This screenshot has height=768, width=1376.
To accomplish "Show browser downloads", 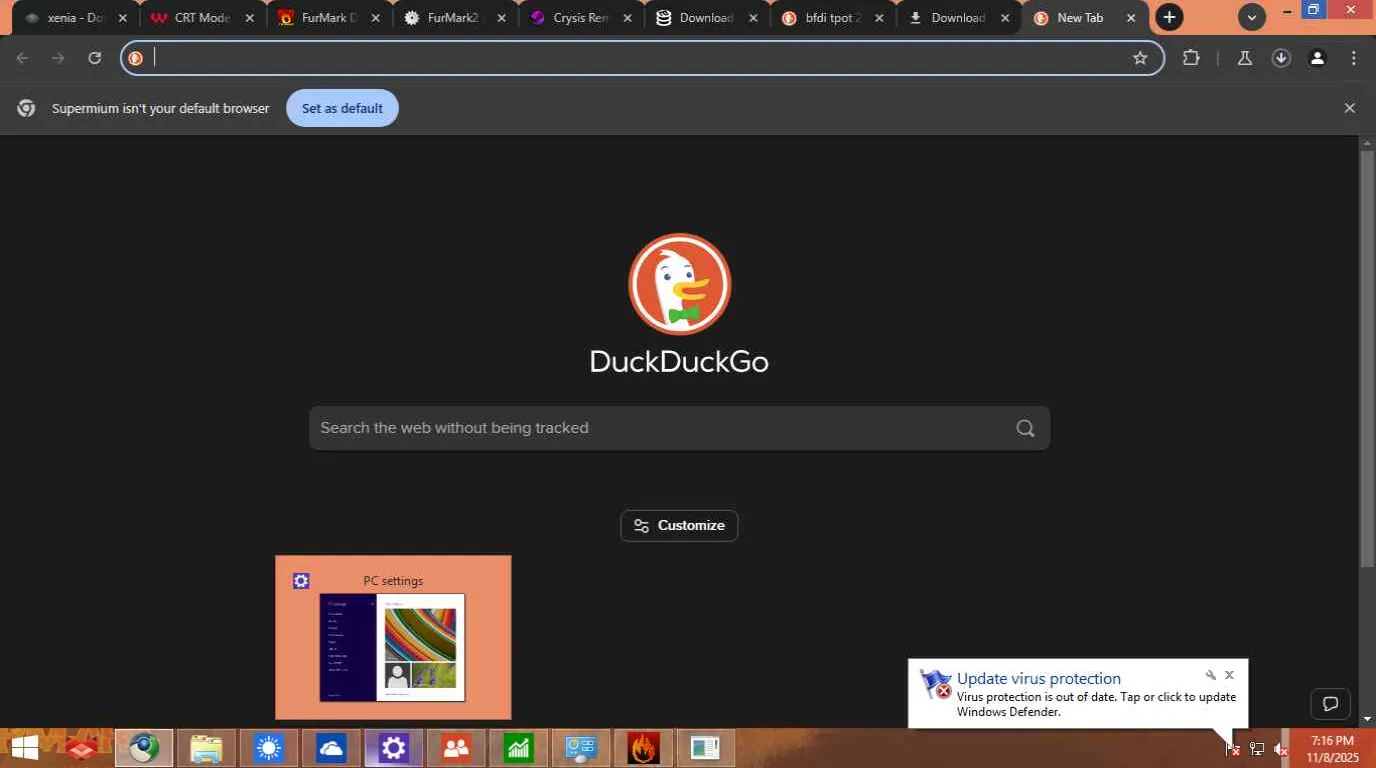I will 1281,58.
